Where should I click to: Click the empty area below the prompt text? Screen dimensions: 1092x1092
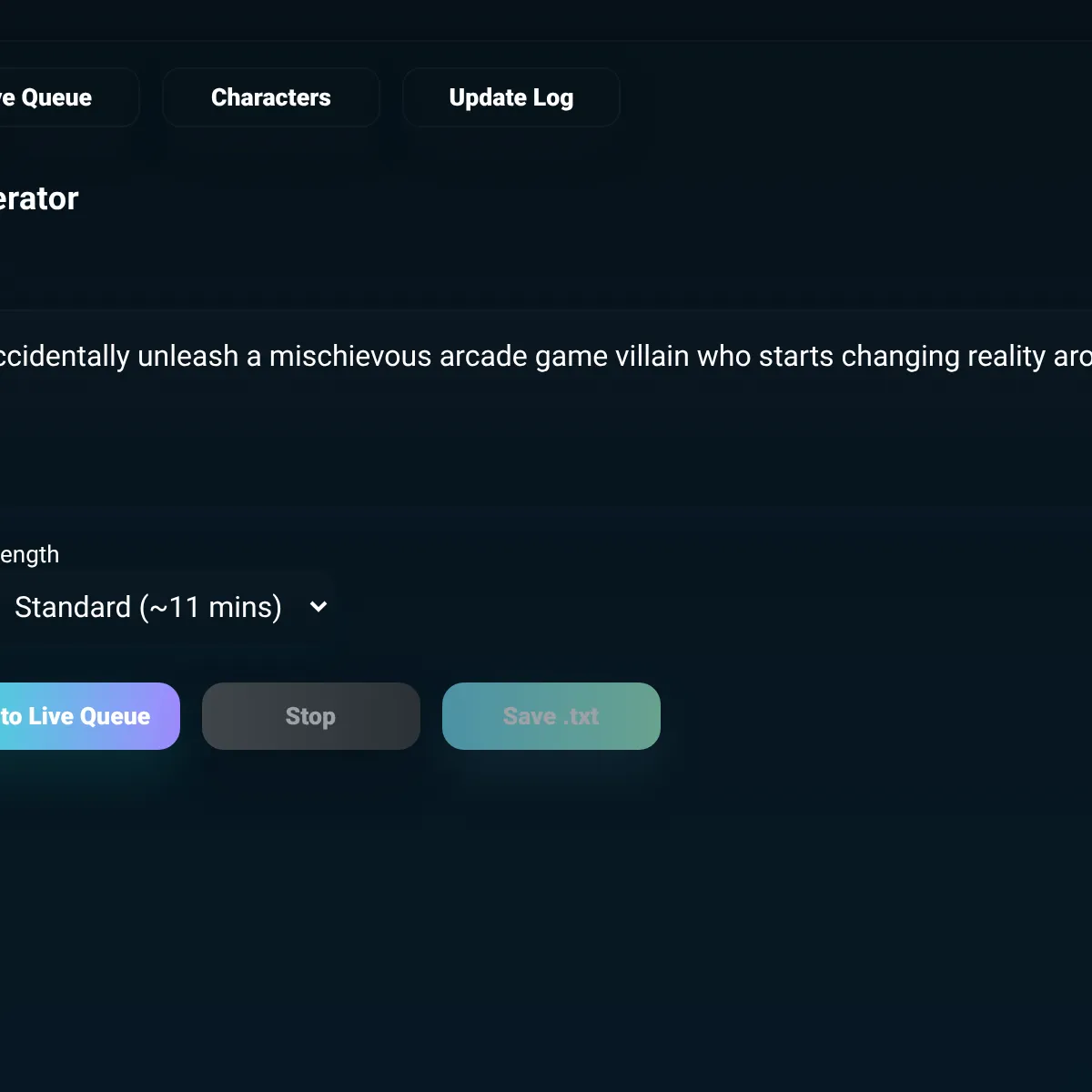click(546, 446)
